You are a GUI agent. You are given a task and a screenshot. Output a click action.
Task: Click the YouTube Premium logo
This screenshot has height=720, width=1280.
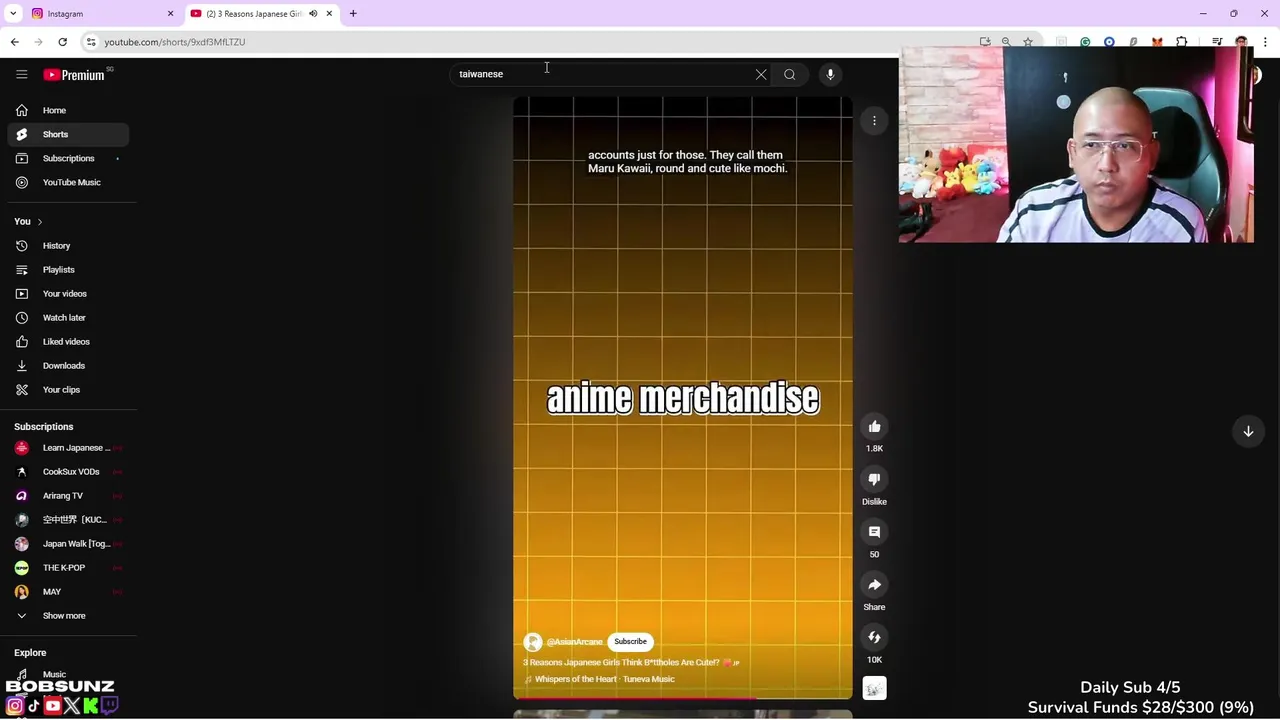[x=74, y=75]
